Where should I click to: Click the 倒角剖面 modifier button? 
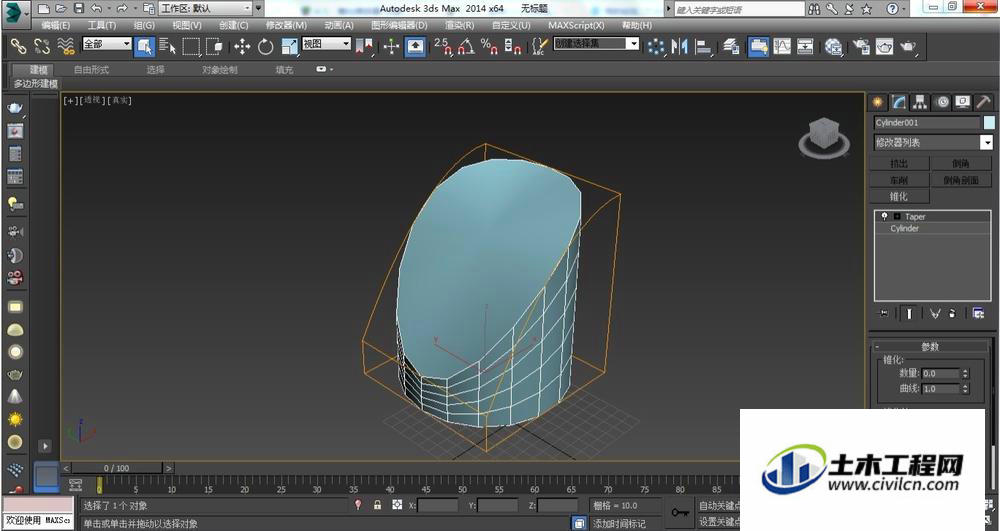960,180
